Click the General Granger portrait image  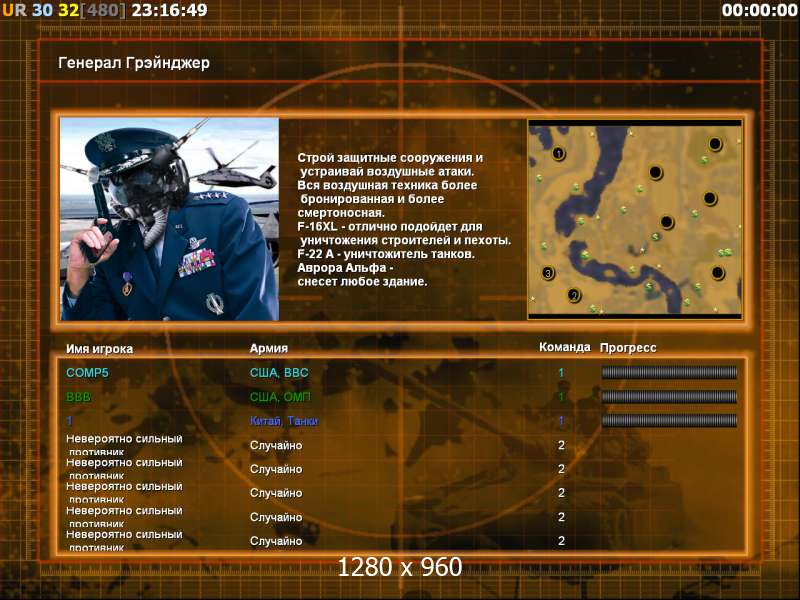coord(169,219)
